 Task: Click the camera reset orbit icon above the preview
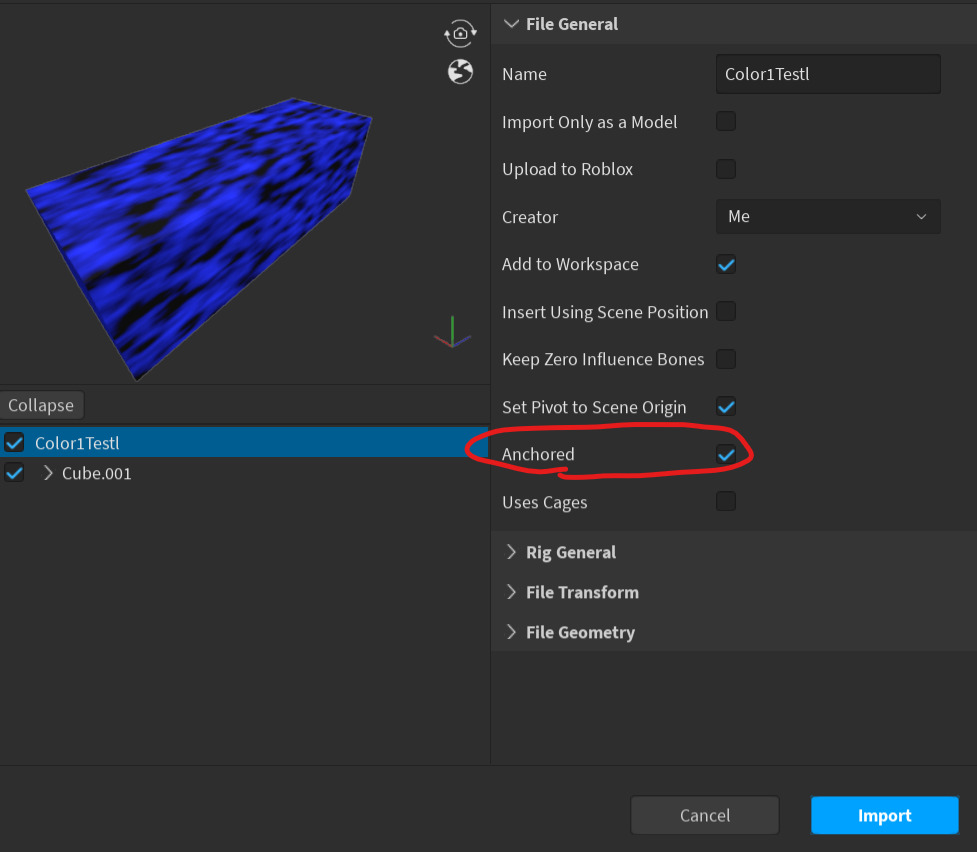[x=460, y=33]
